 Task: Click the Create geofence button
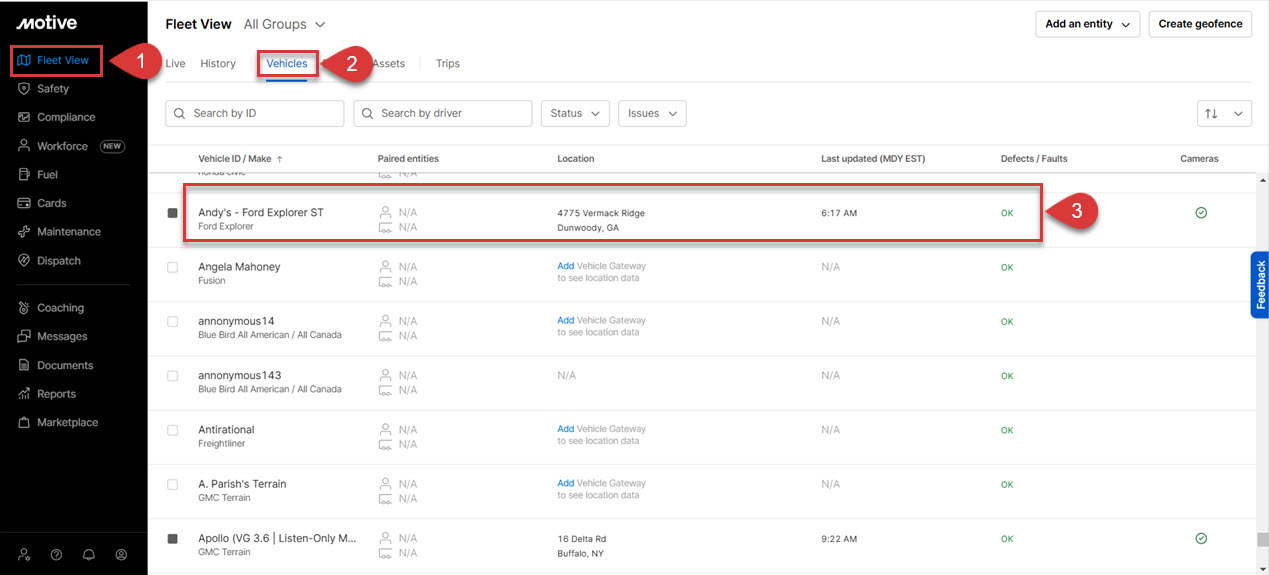pos(1200,24)
